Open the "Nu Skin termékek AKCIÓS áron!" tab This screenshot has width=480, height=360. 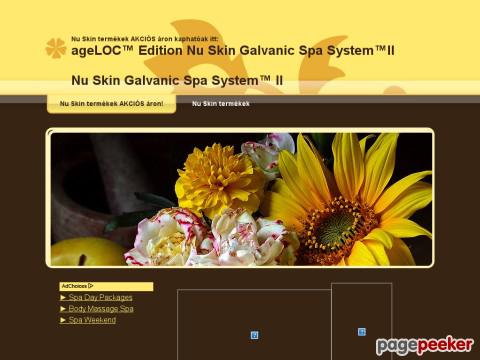(111, 104)
